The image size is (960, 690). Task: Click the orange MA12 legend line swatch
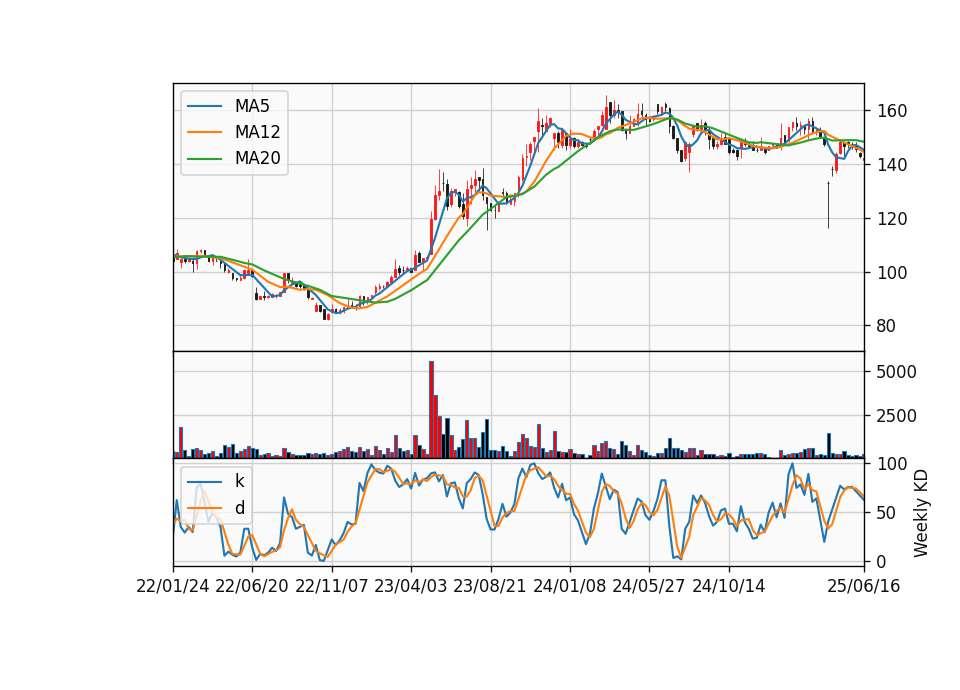(x=204, y=132)
